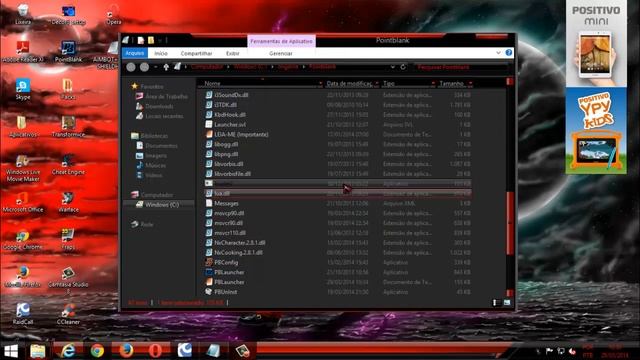Image resolution: width=640 pixels, height=360 pixels.
Task: Click the file list vertical scrollbar thumb
Action: [509, 223]
